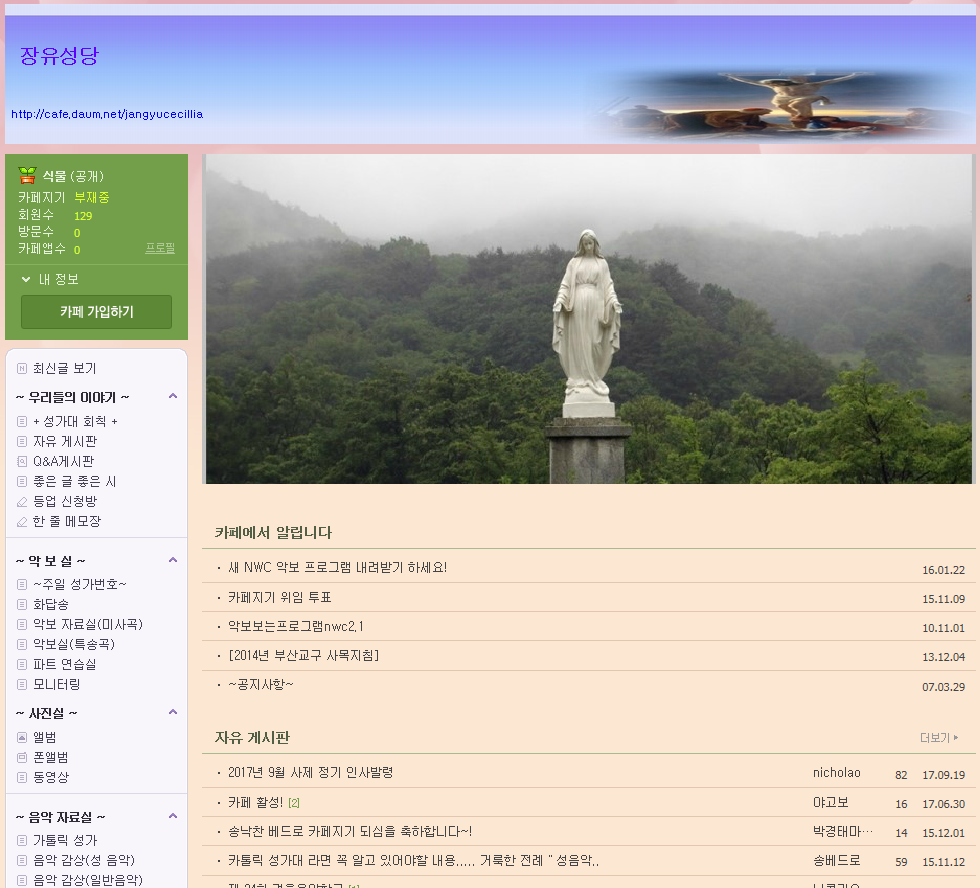Open notice [2014년 부산교구 사목지침]

[304, 656]
